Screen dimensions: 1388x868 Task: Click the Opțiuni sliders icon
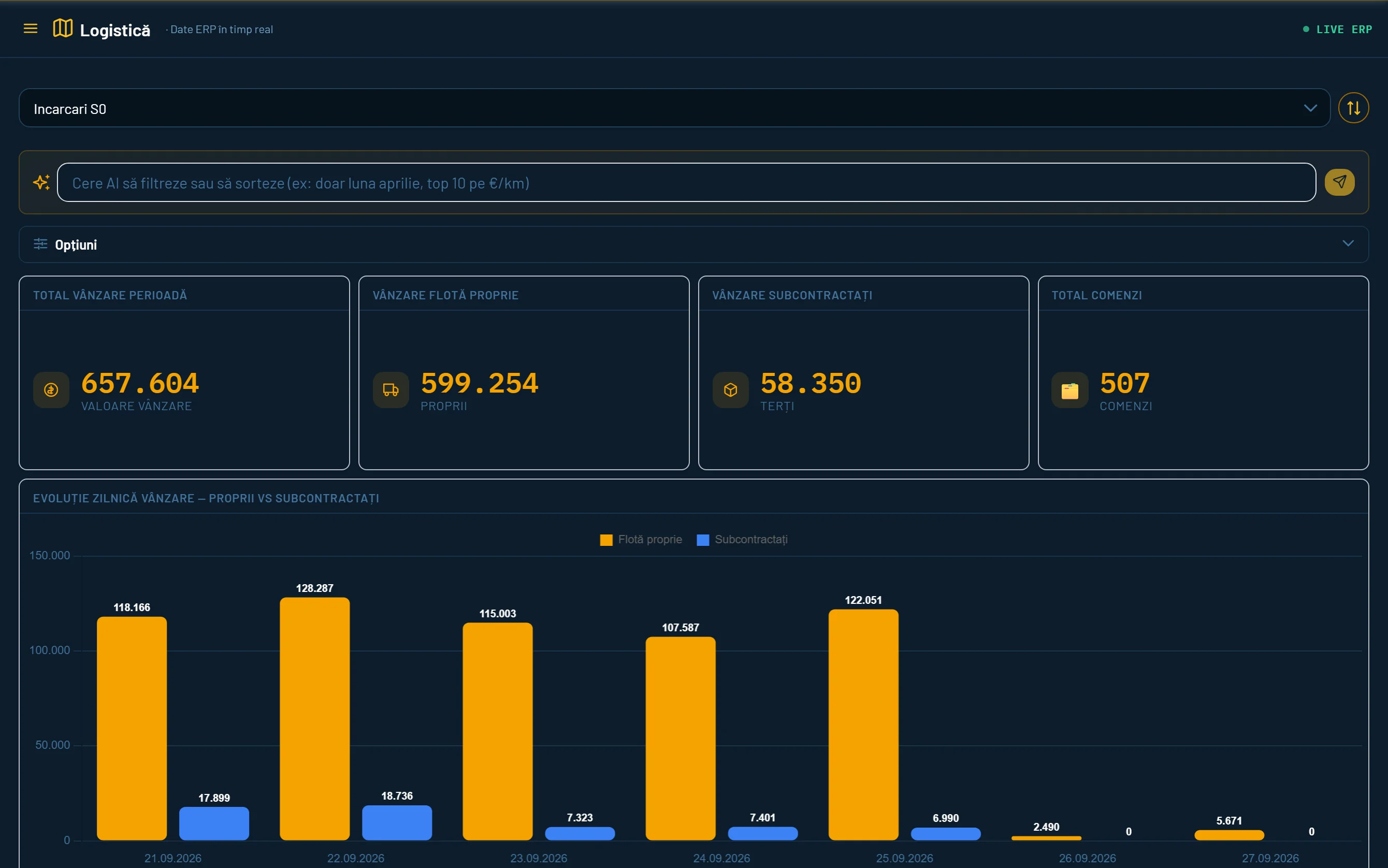coord(40,244)
